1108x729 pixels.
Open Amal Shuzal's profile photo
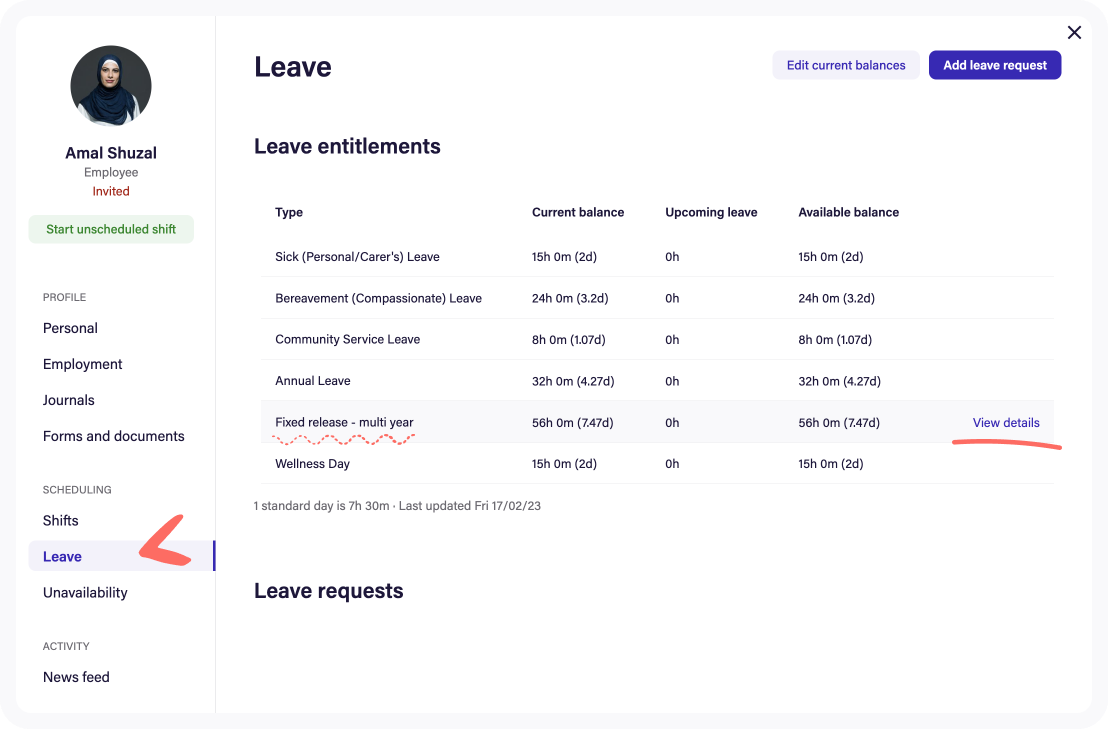pos(111,86)
